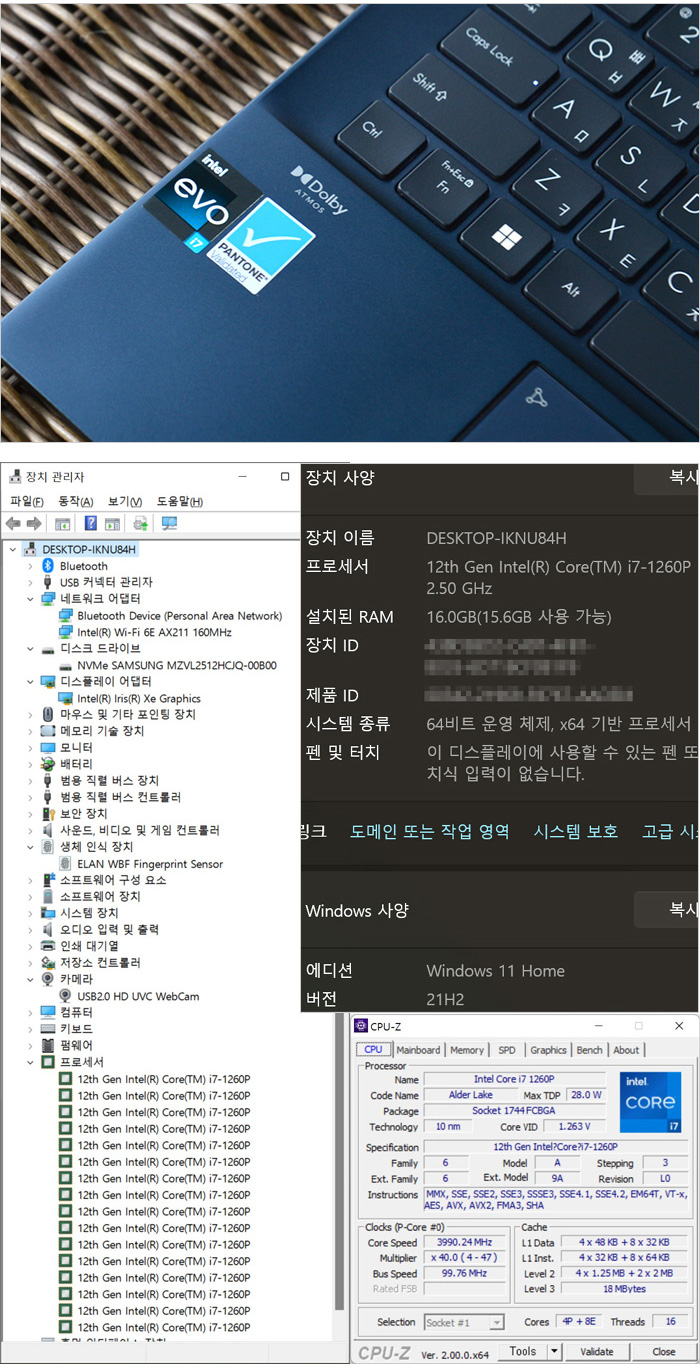Click the Intel Core i7 logo in CPU-Z
700x1369 pixels.
pyautogui.click(x=651, y=1101)
